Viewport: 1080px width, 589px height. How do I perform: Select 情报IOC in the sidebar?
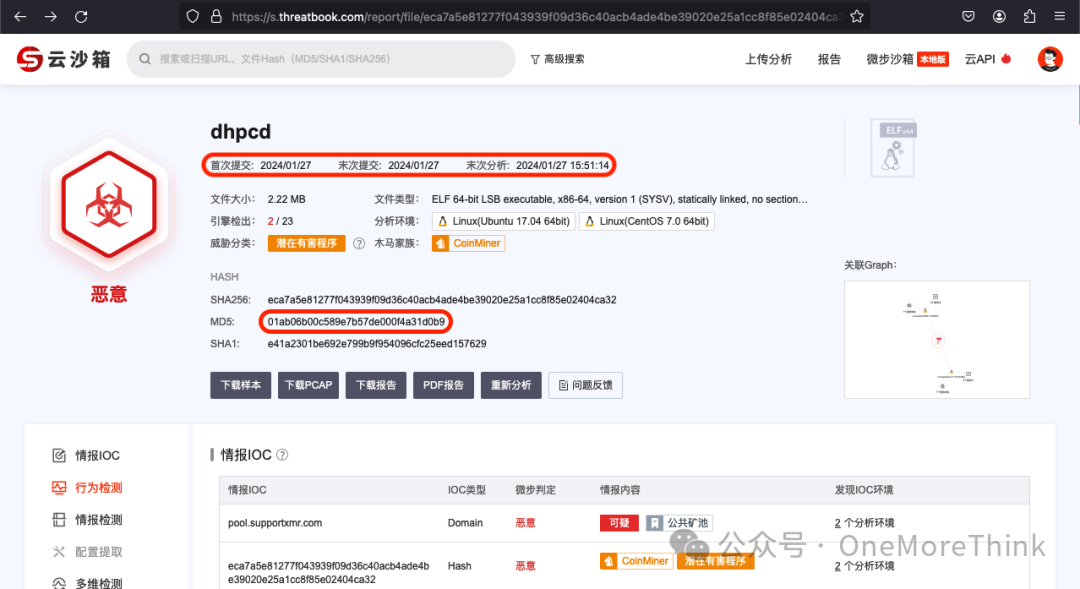point(86,455)
